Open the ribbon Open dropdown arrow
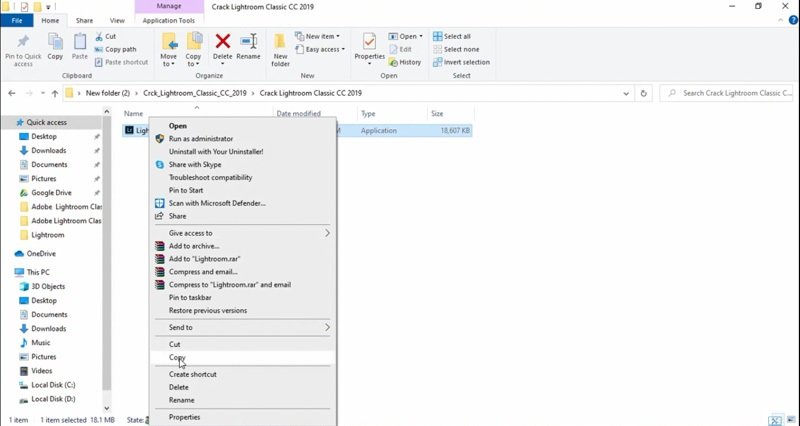Screen dimensions: 800x426 pyautogui.click(x=421, y=36)
